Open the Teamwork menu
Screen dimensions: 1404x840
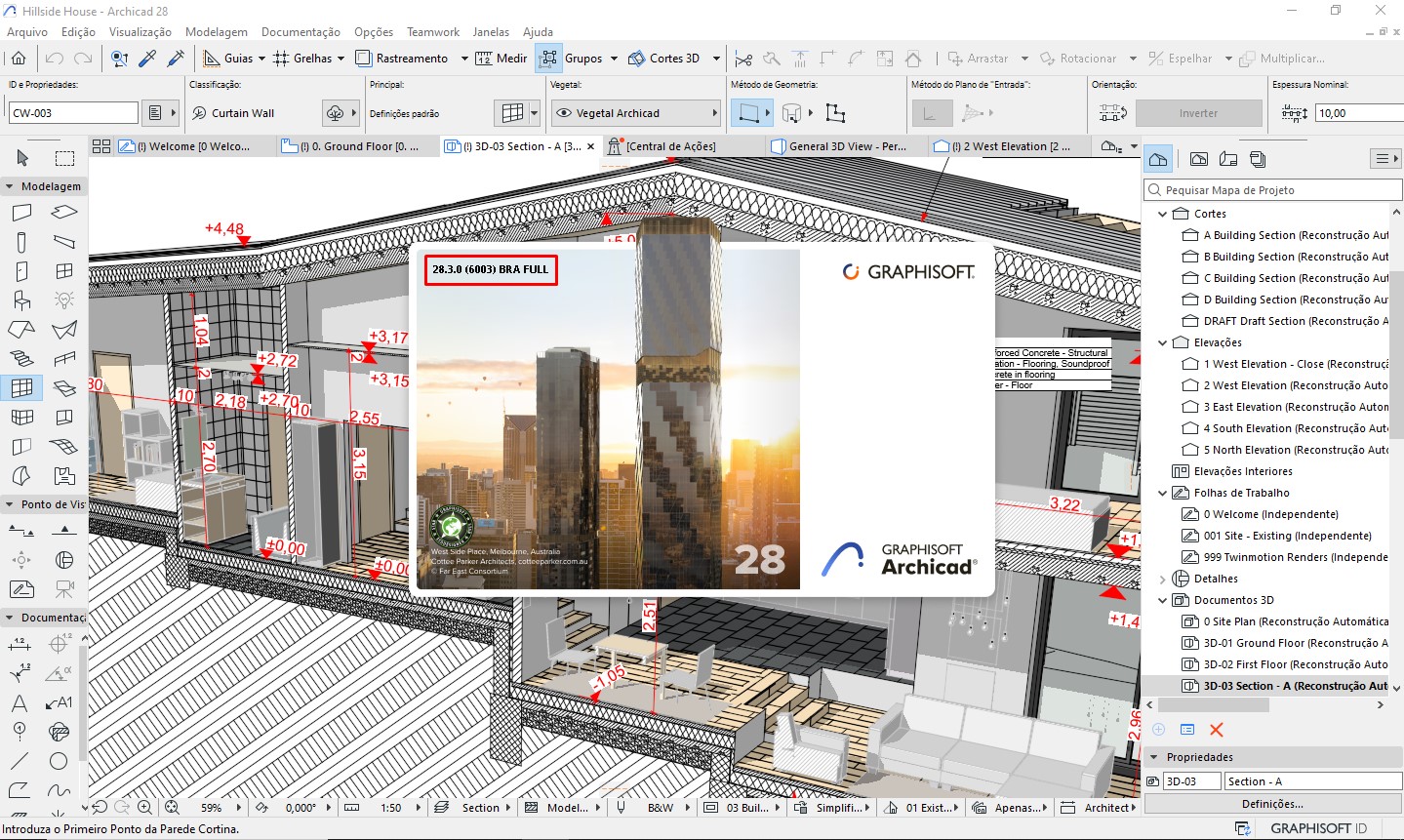tap(432, 31)
